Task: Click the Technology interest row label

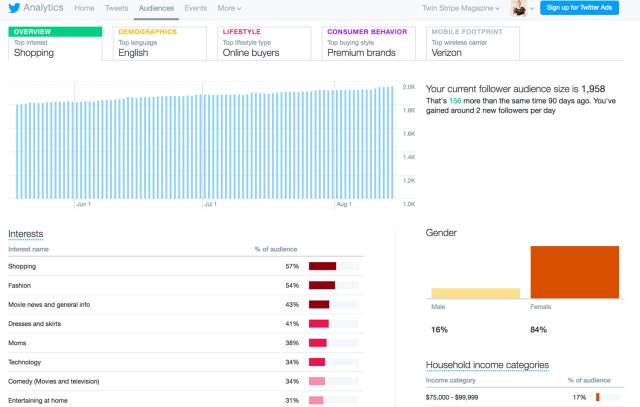Action: click(24, 362)
